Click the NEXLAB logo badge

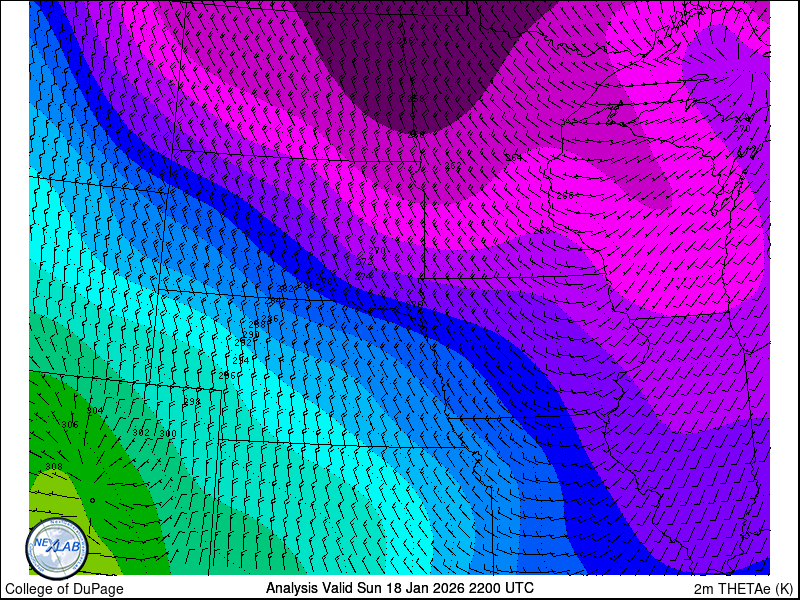click(x=57, y=549)
